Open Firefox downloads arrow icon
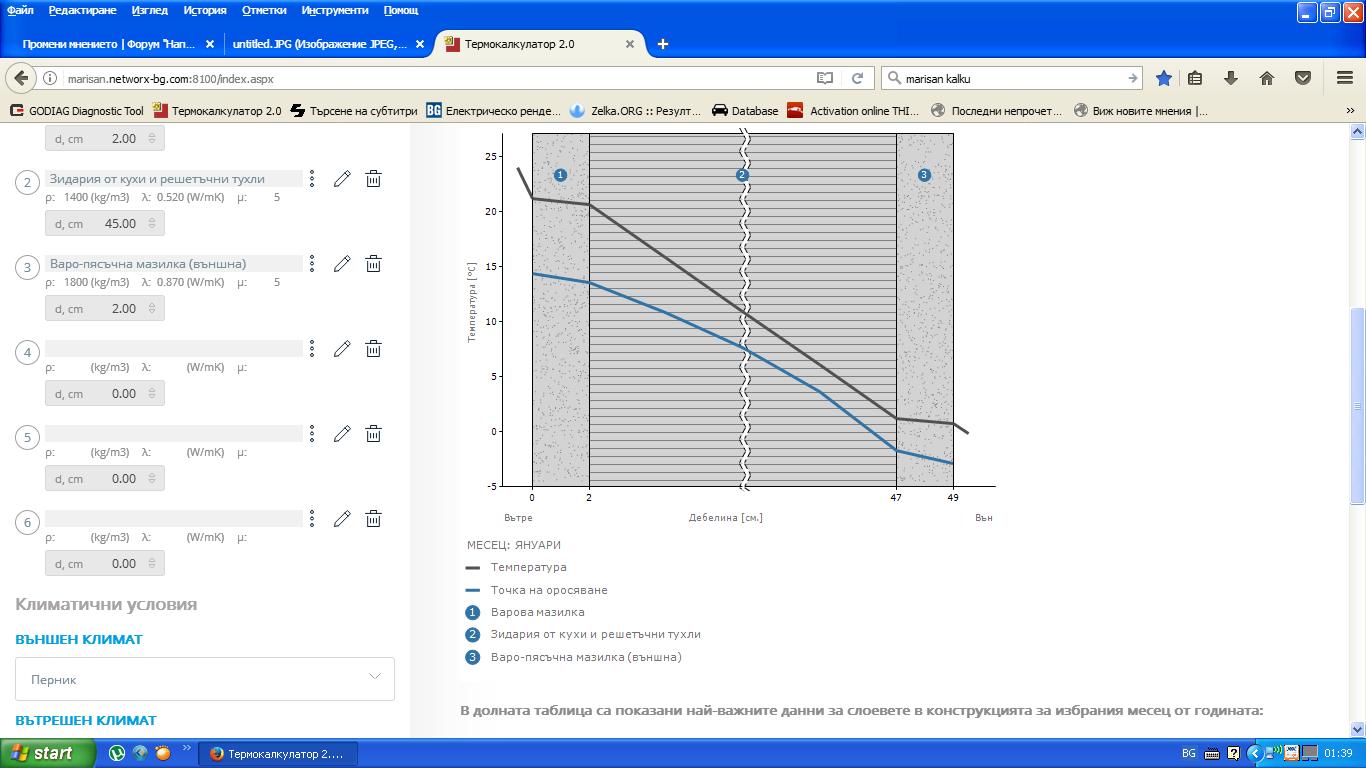 [x=1231, y=78]
